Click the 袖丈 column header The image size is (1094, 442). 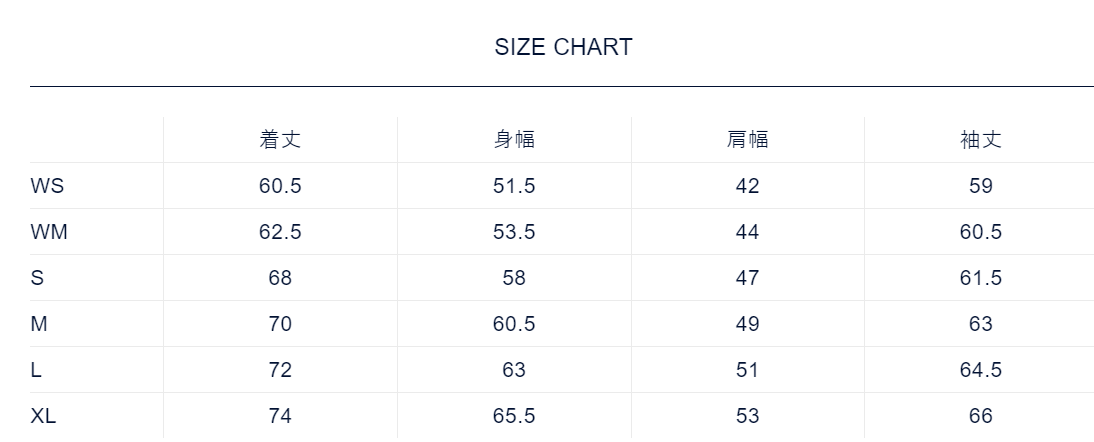[980, 140]
